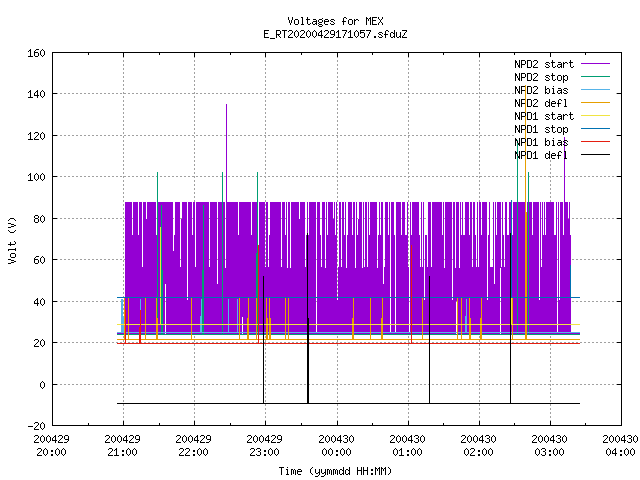Click the y-axis tick label 60
The image size is (640, 480).
click(39, 260)
